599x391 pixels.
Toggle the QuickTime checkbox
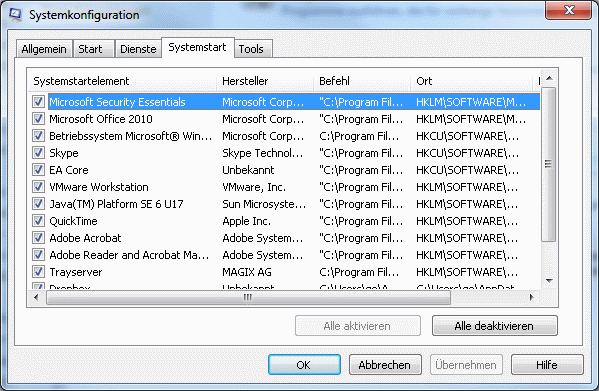(x=38, y=221)
